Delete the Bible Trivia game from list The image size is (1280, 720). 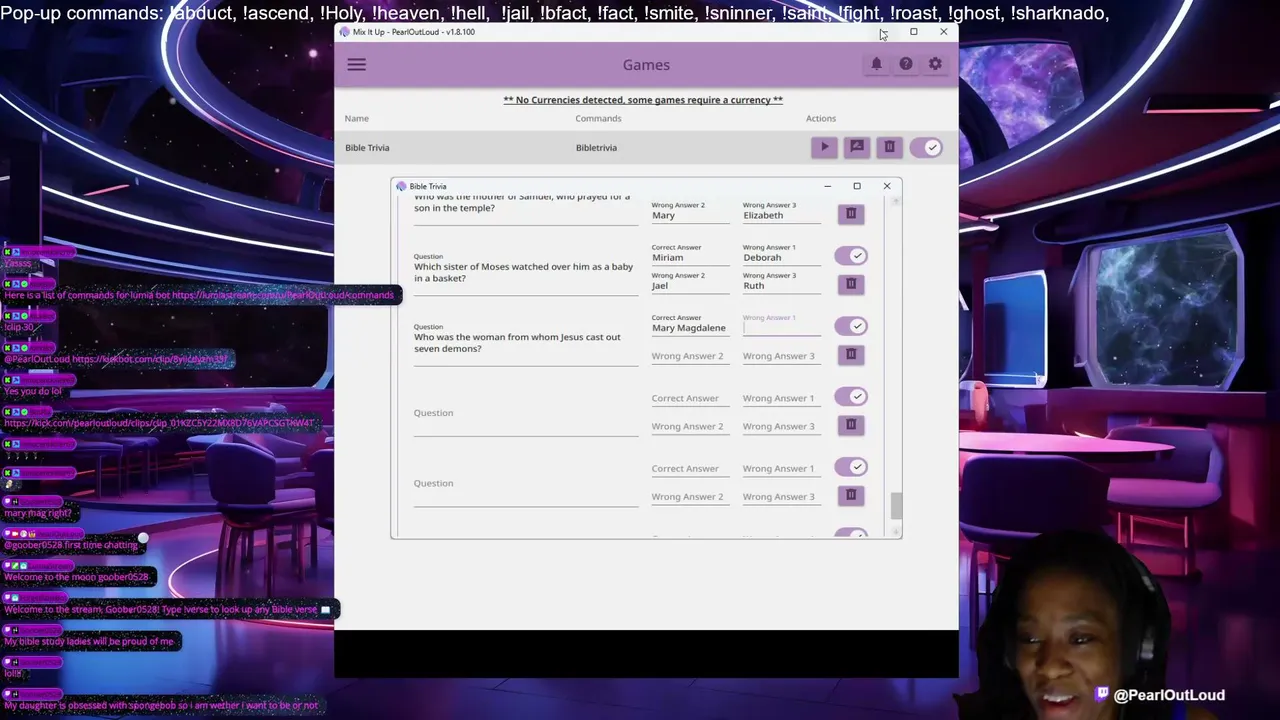[x=889, y=147]
